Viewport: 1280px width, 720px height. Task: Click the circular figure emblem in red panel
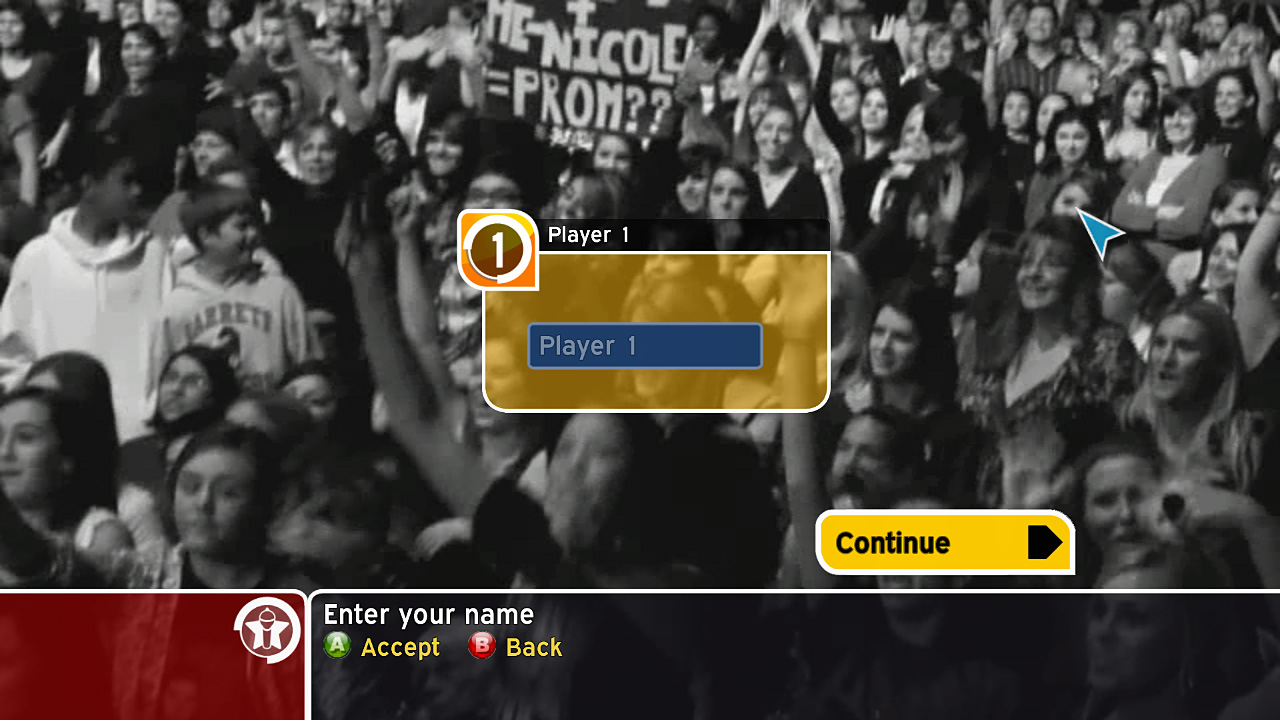click(267, 630)
